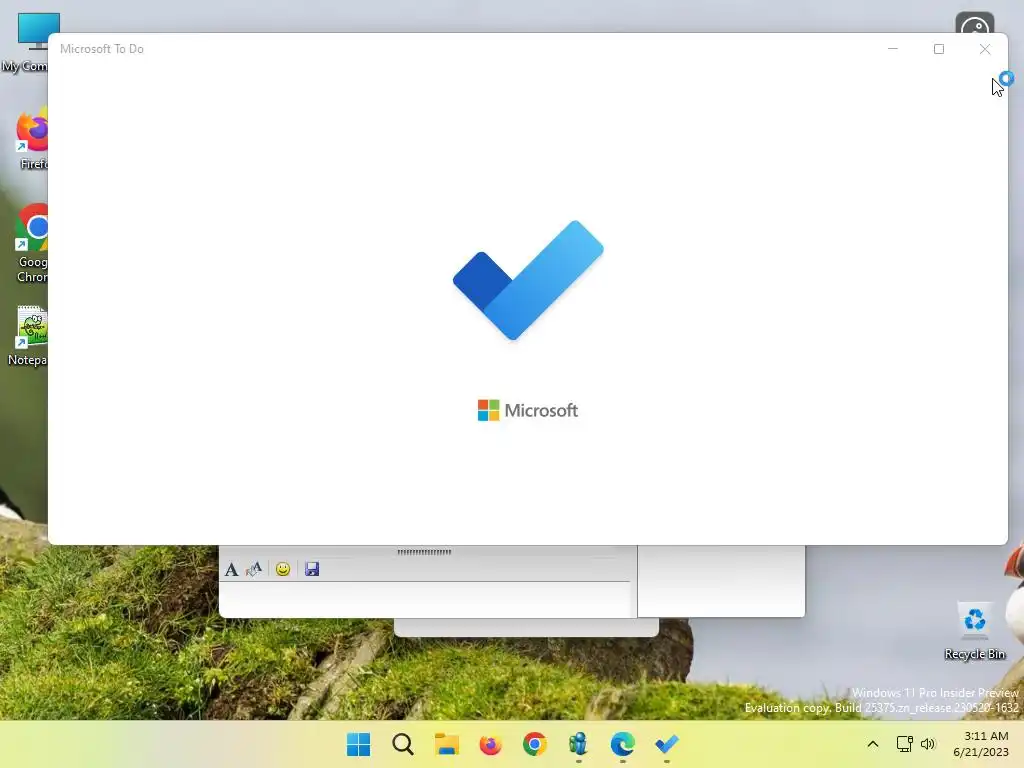1024x768 pixels.
Task: Open Microsoft Edge from the taskbar
Action: [x=622, y=744]
